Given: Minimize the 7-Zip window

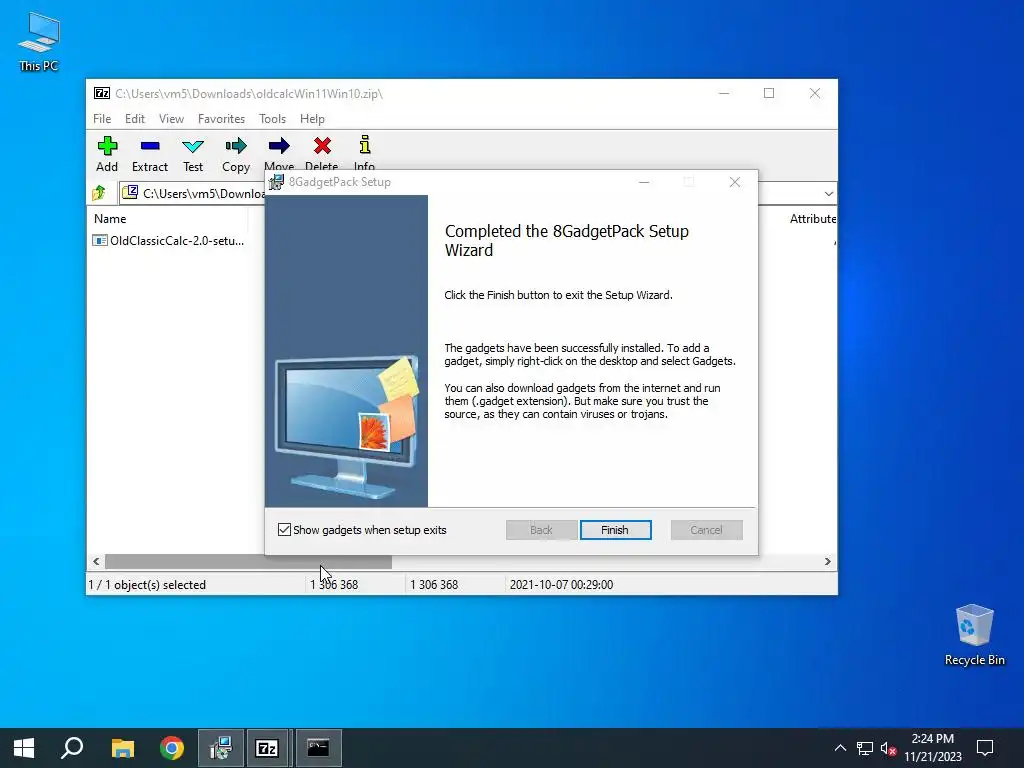Looking at the screenshot, I should [724, 93].
